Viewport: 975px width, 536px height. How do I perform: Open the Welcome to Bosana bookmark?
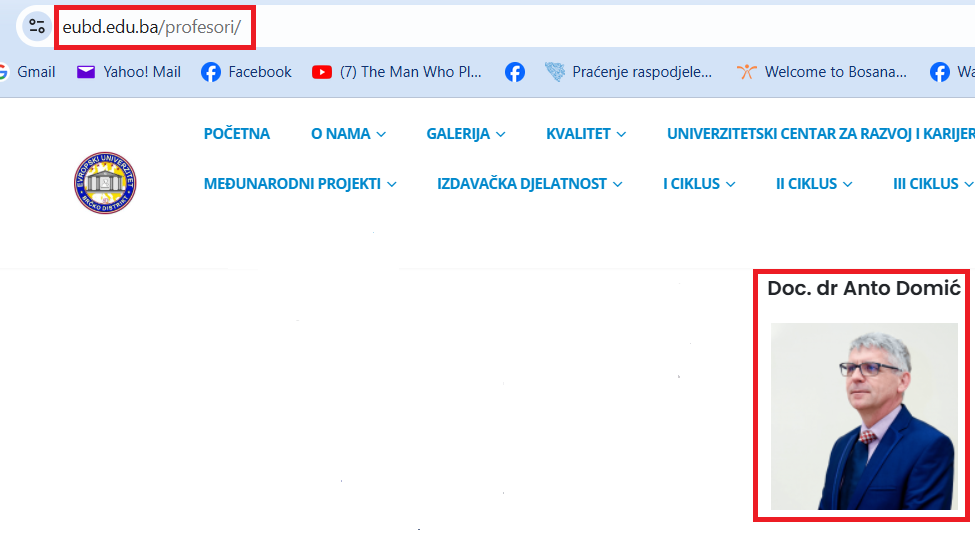click(x=822, y=72)
